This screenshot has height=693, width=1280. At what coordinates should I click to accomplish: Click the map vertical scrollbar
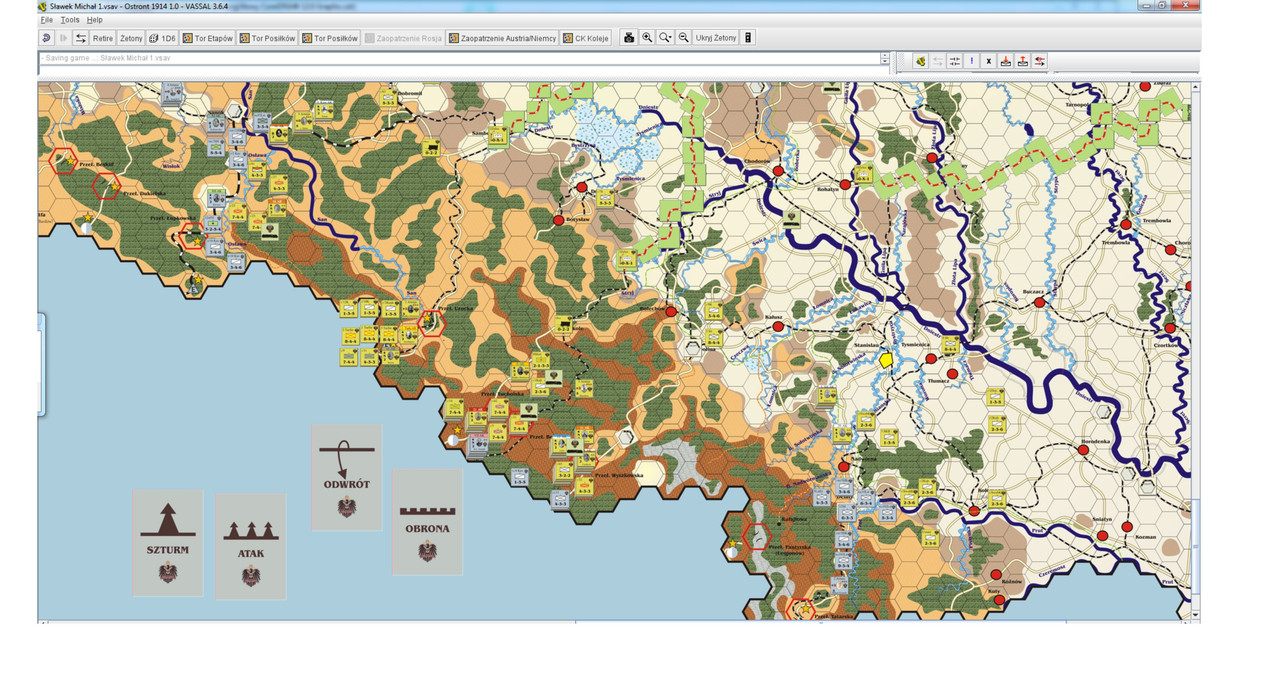[x=1196, y=352]
